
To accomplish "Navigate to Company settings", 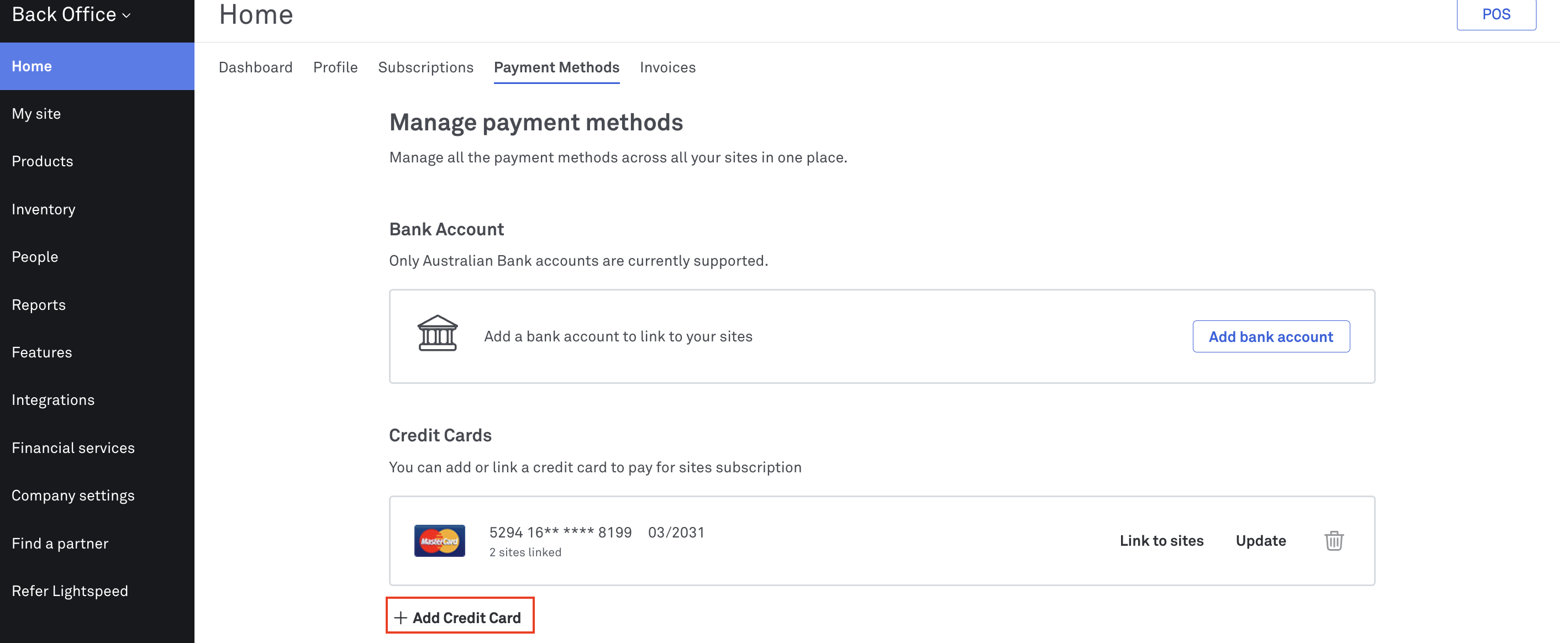I will click(73, 495).
